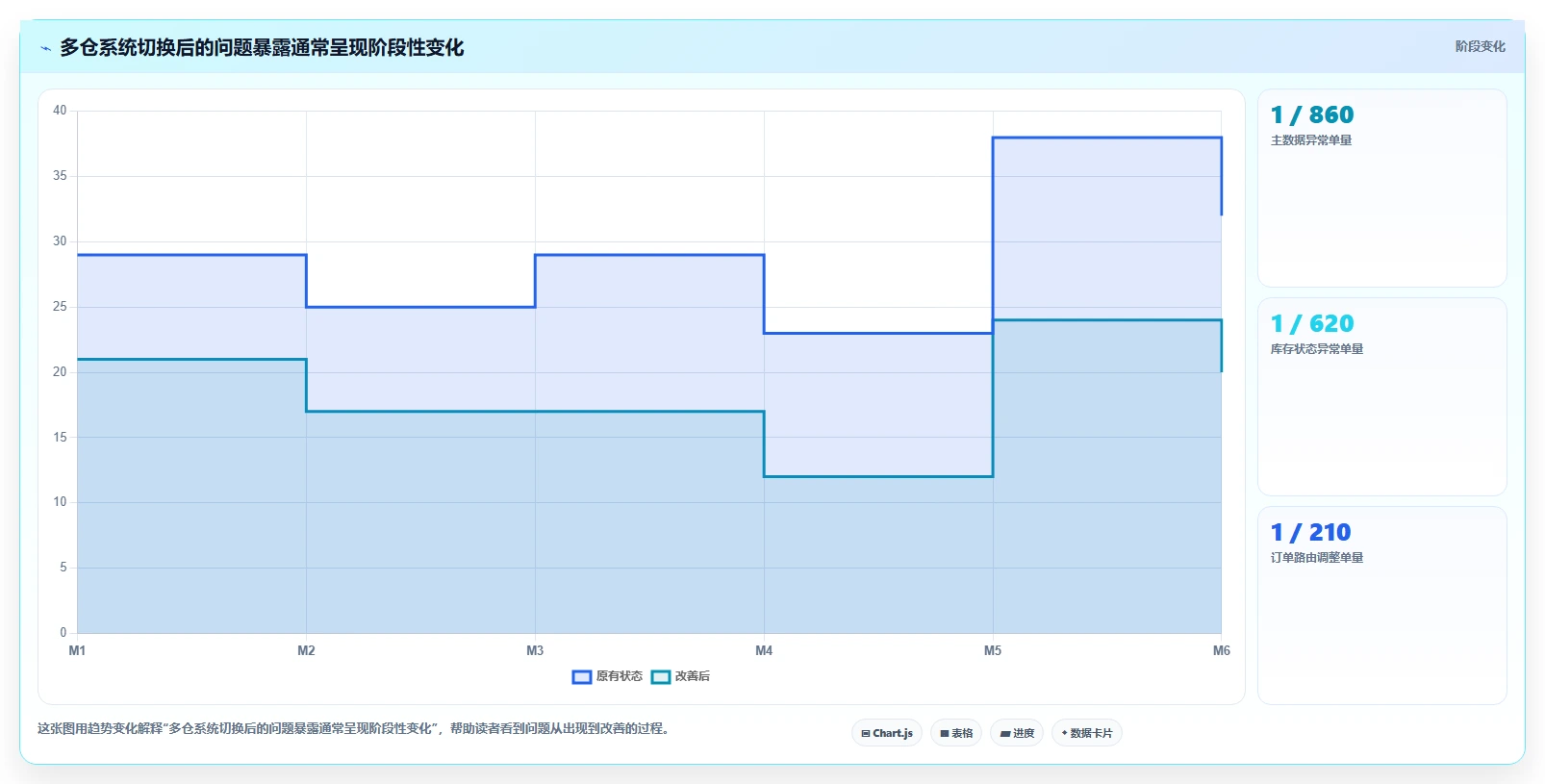Open the 1 / 620 库存状态异常单量 card

1382,396
